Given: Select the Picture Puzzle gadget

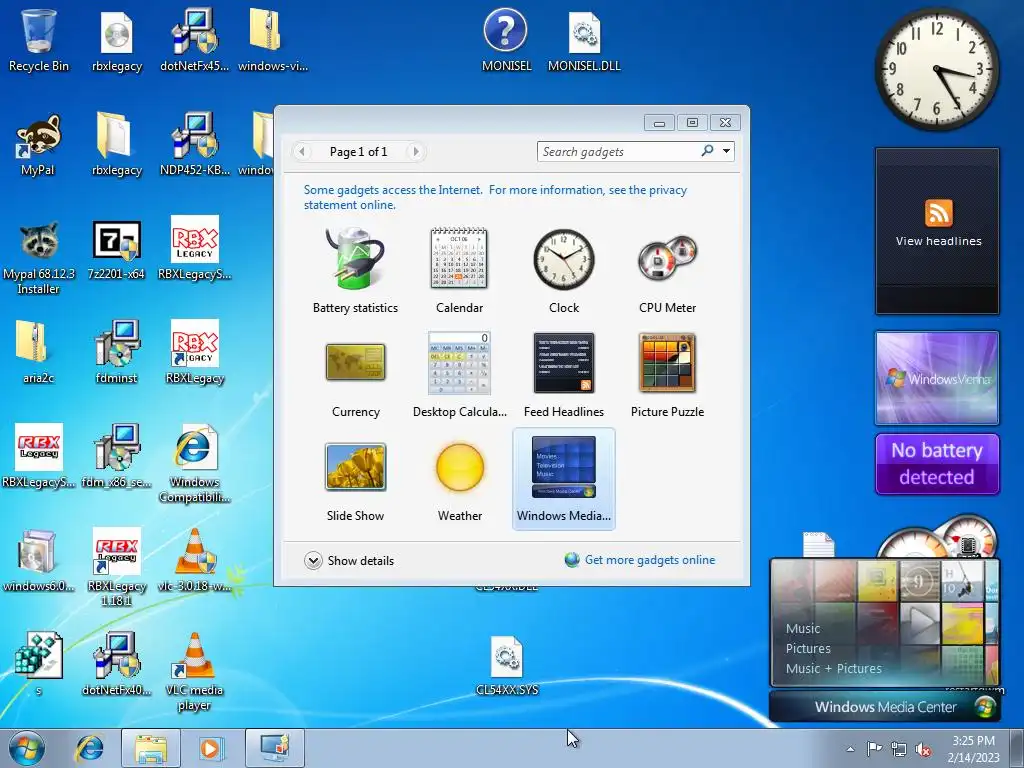Looking at the screenshot, I should pyautogui.click(x=667, y=374).
